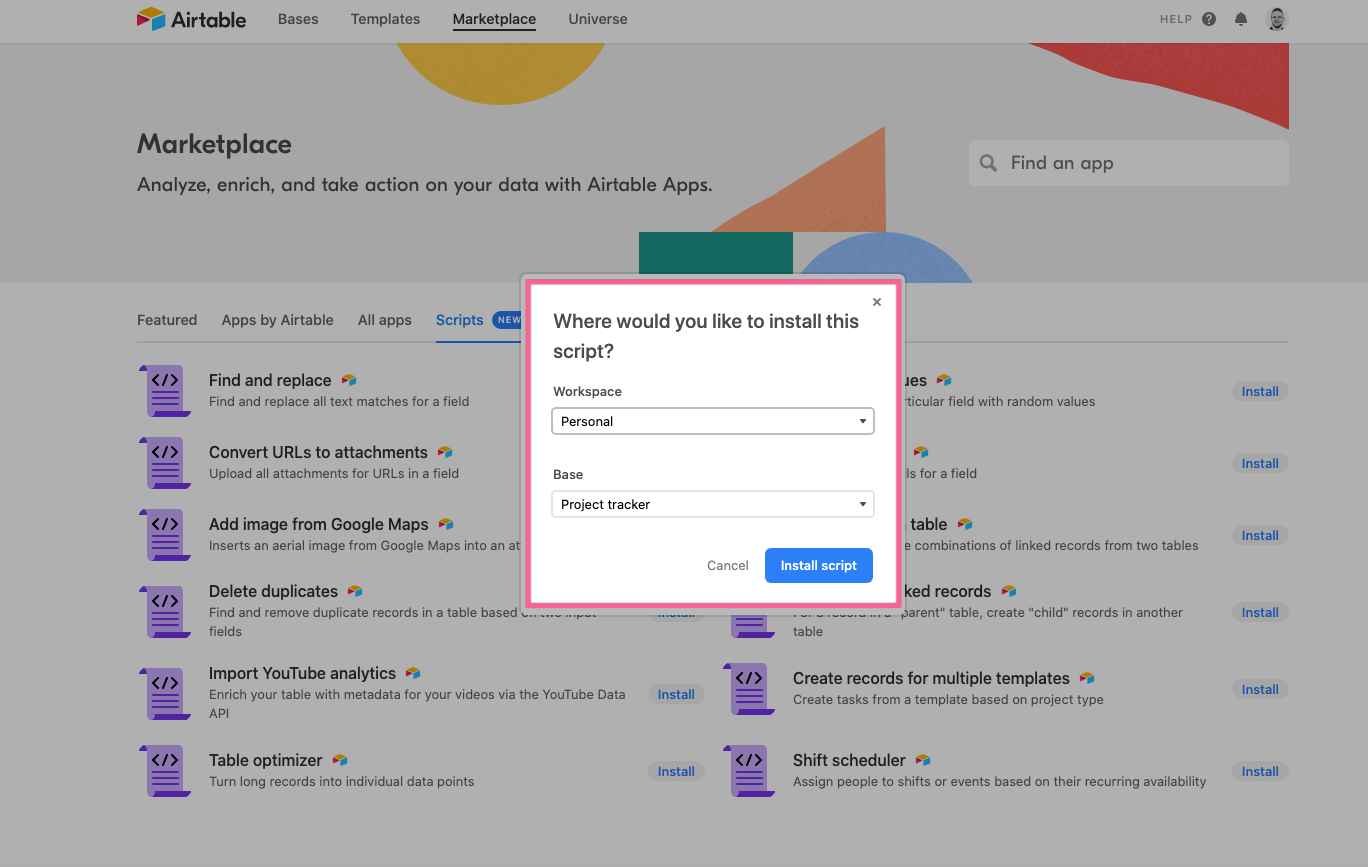
Task: Open the notifications bell
Action: pos(1241,19)
